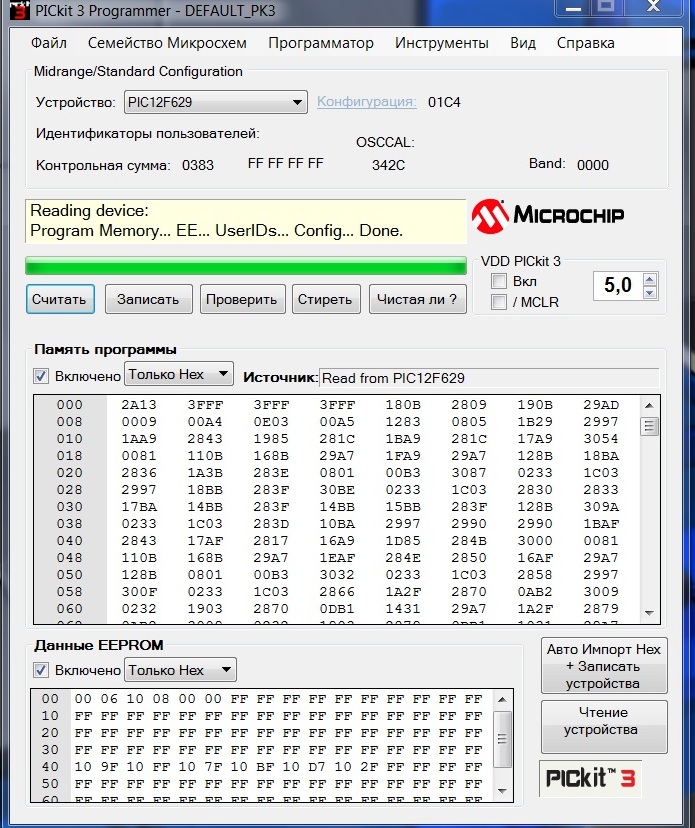The width and height of the screenshot is (695, 828).
Task: Click the EEPROM scrollbar thumb
Action: point(502,739)
